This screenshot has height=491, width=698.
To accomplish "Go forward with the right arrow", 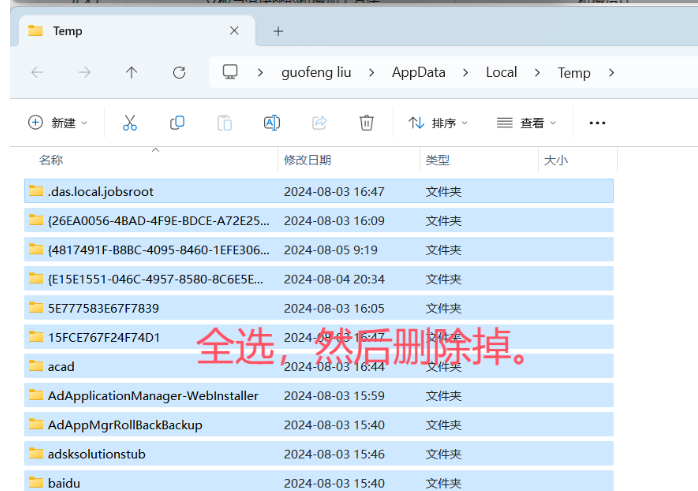I will tap(84, 72).
